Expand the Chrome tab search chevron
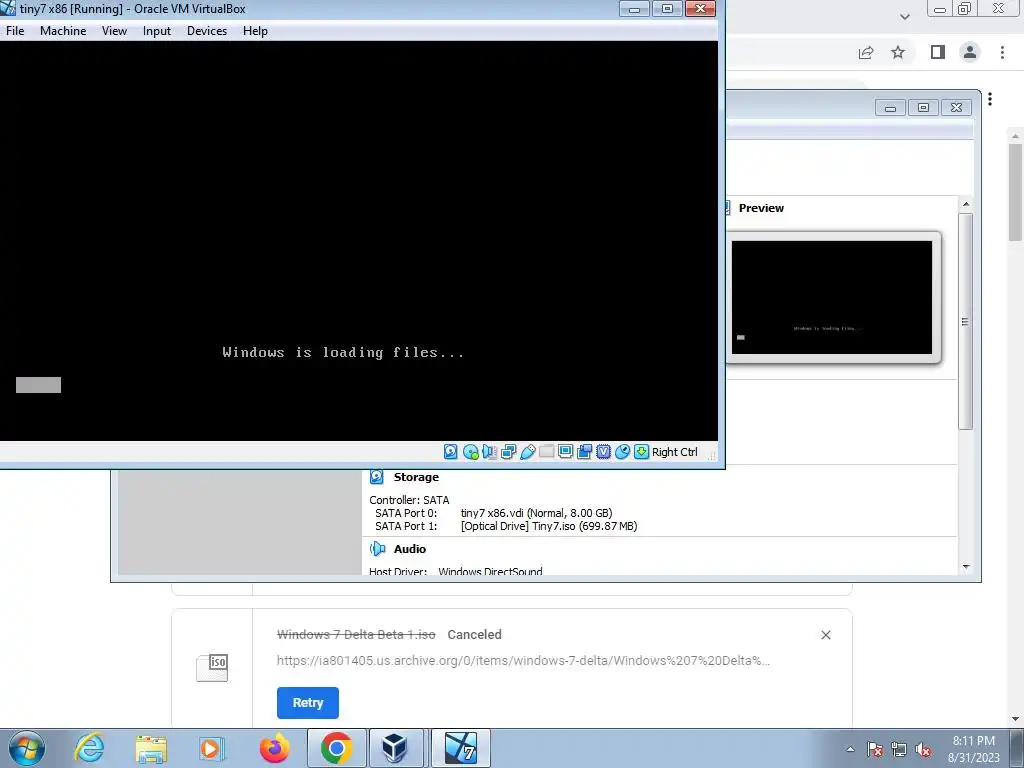 904,16
